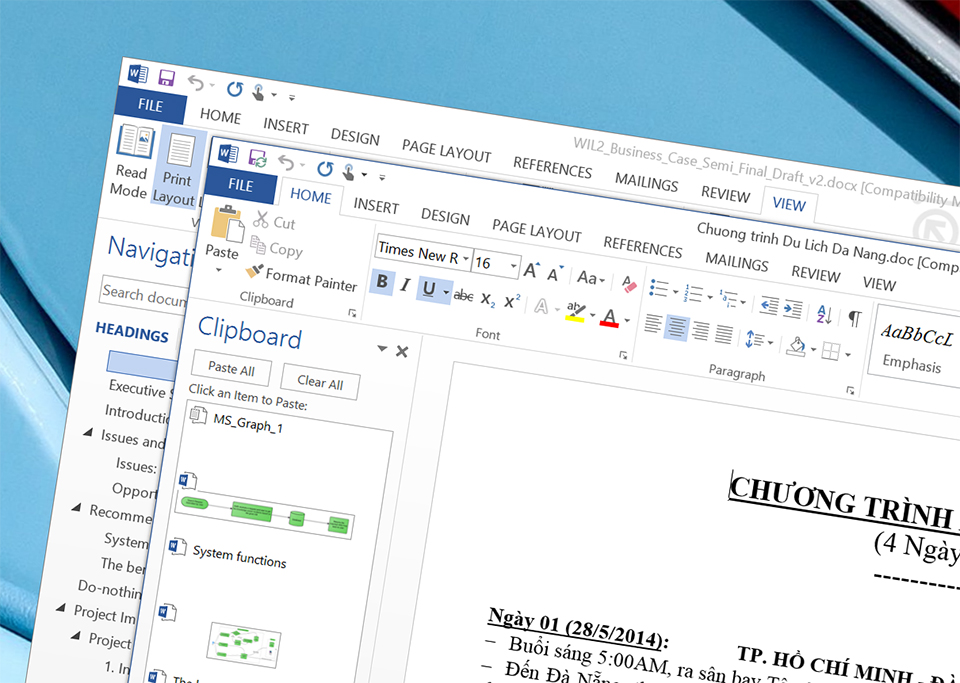
Task: Show paragraph marks with pilcrow icon
Action: pos(855,318)
